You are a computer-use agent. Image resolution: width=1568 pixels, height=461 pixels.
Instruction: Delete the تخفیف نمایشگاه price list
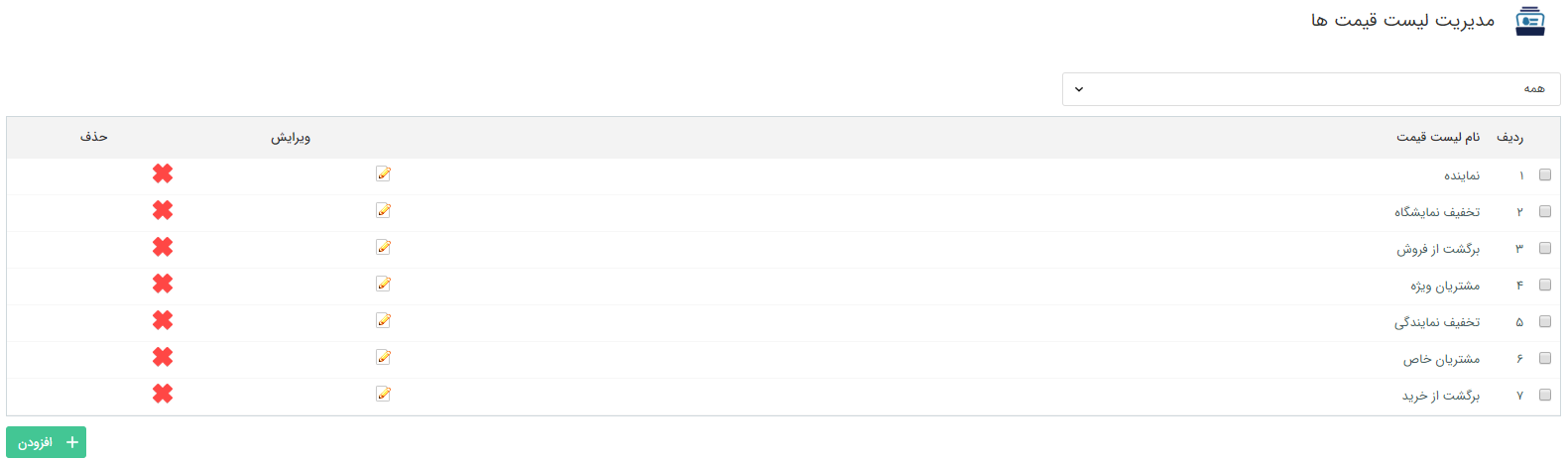163,210
